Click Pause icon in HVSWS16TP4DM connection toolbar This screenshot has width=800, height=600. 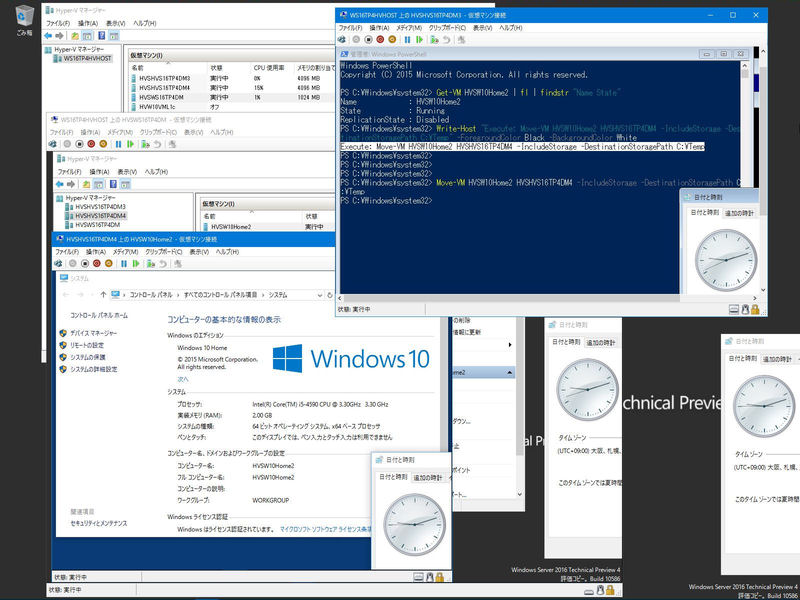[118, 144]
